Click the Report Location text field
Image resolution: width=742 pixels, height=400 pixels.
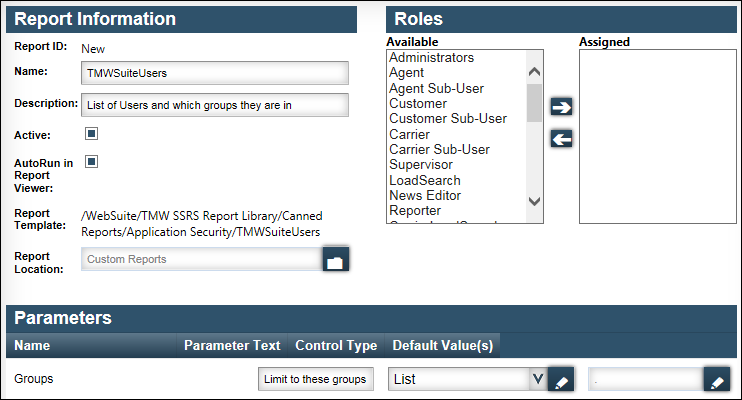[x=200, y=260]
